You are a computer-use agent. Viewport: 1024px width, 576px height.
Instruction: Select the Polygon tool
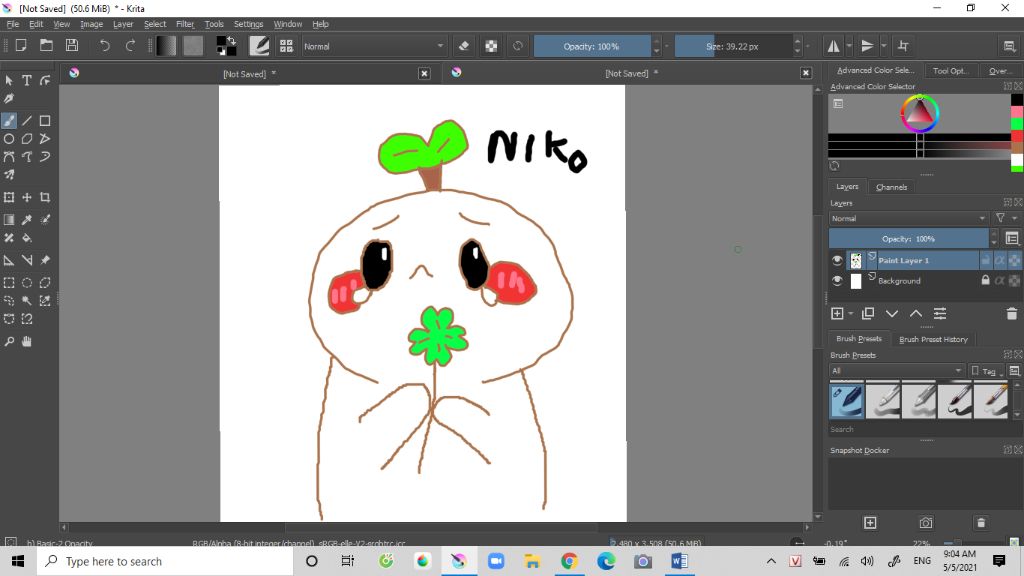click(27, 138)
